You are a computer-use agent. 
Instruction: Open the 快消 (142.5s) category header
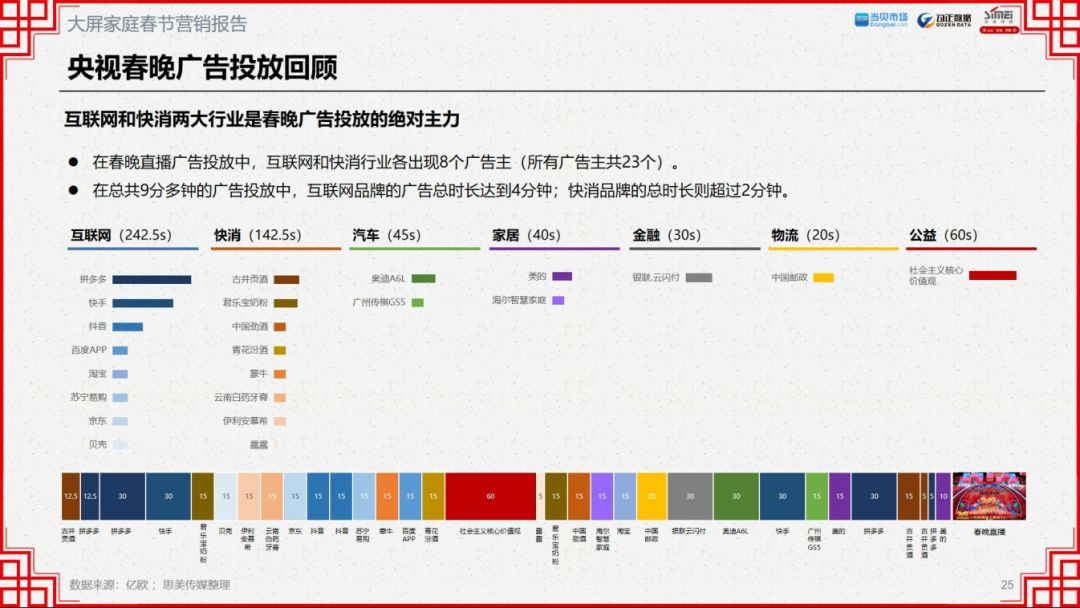point(257,235)
